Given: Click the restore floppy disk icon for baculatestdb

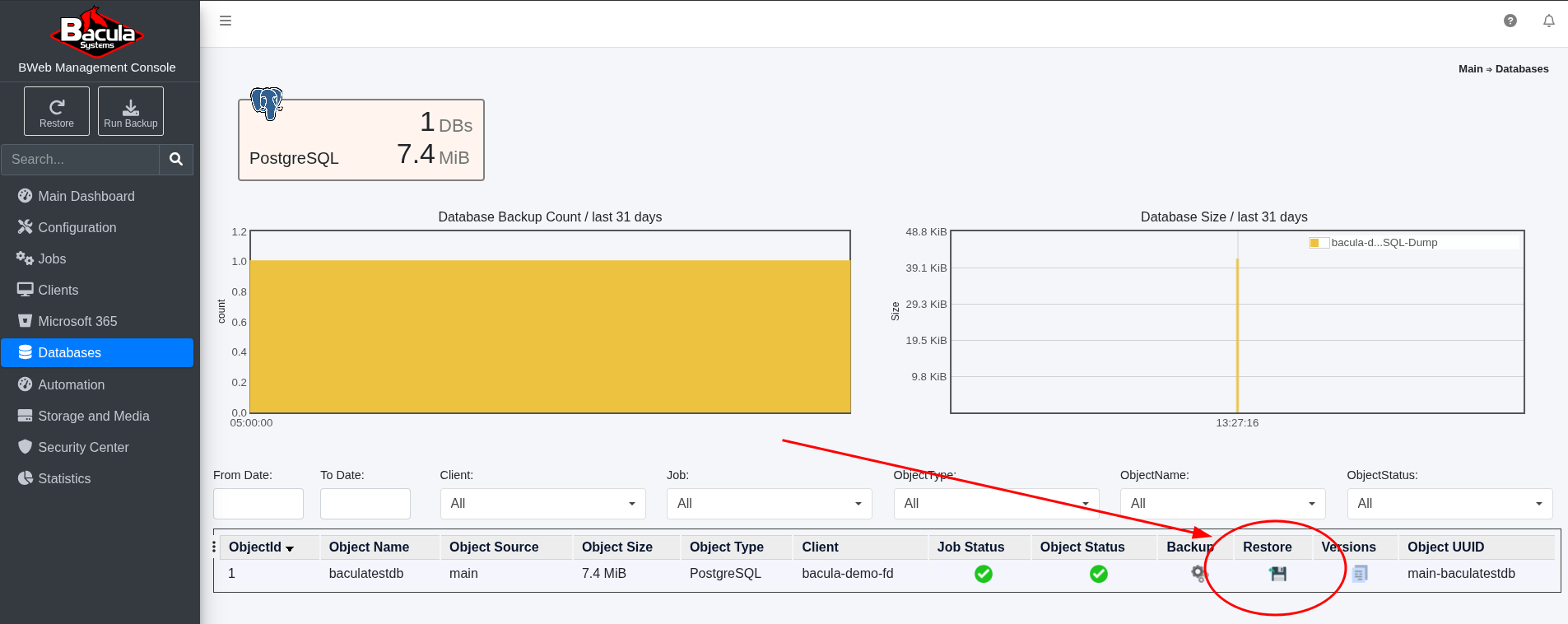Looking at the screenshot, I should coord(1277,574).
